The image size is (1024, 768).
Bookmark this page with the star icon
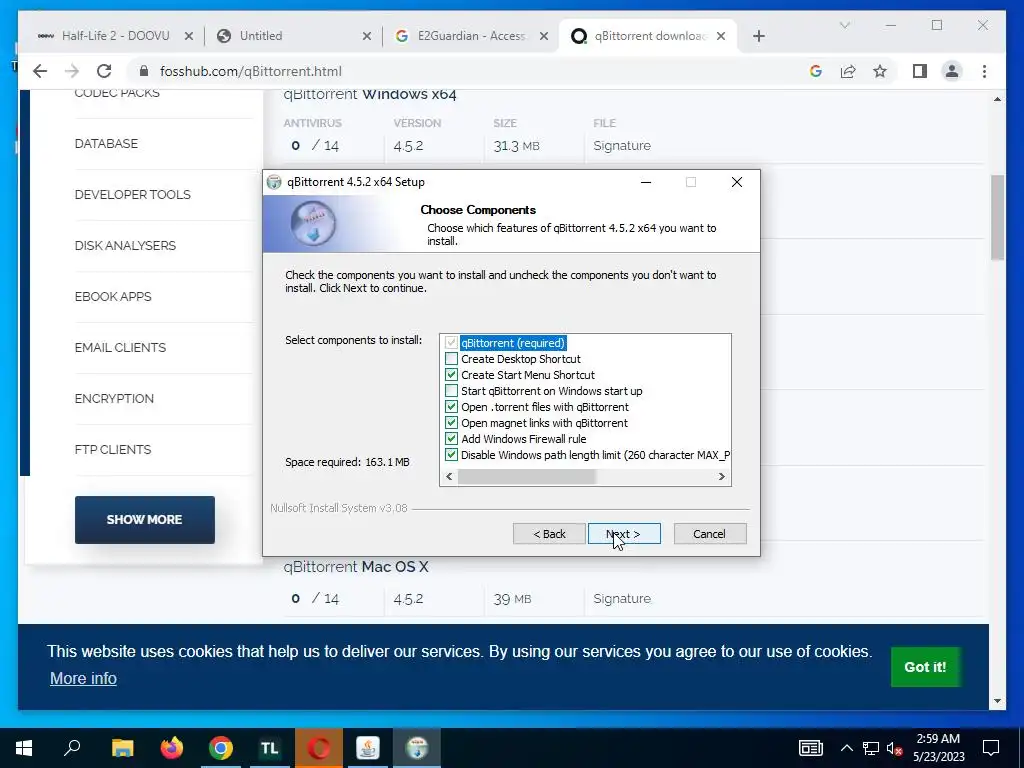click(880, 71)
